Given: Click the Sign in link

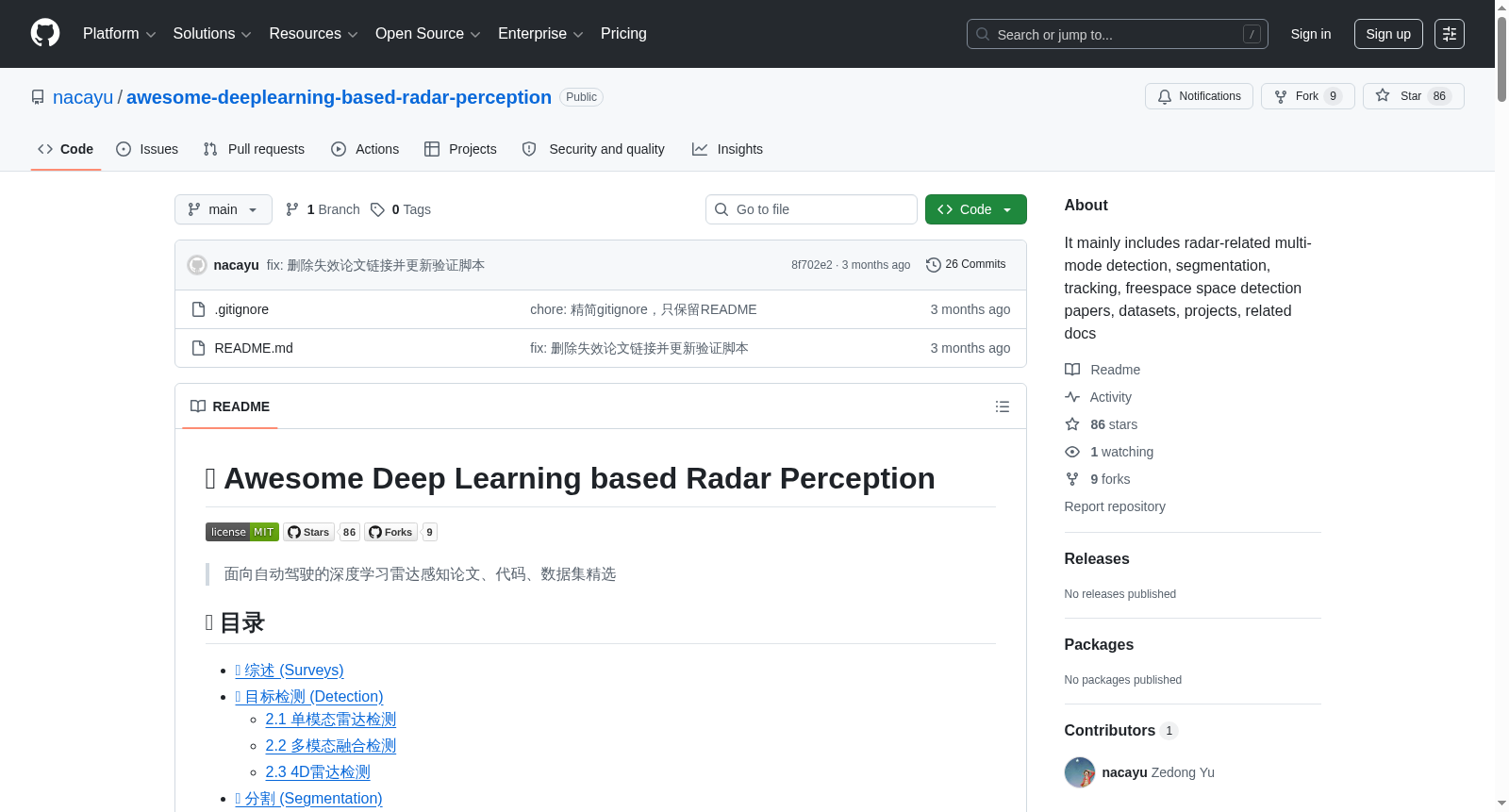Looking at the screenshot, I should click(1311, 34).
